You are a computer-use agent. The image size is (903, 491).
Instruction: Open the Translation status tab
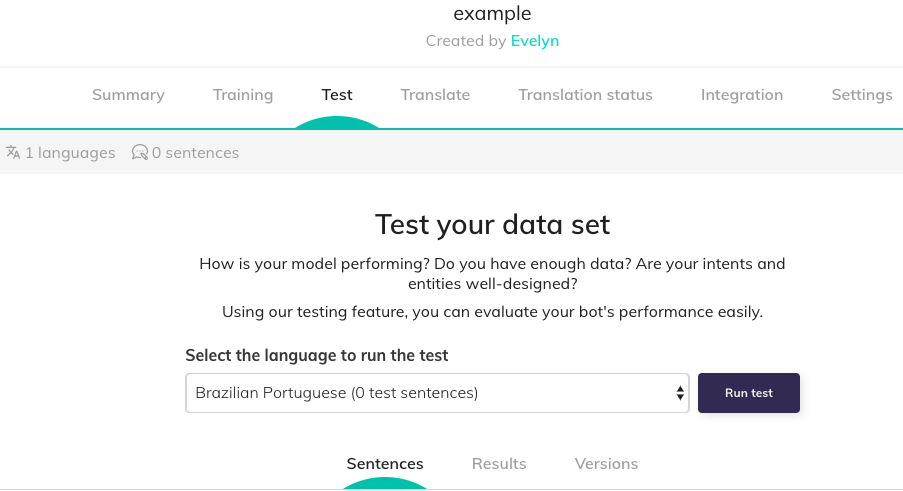(585, 94)
